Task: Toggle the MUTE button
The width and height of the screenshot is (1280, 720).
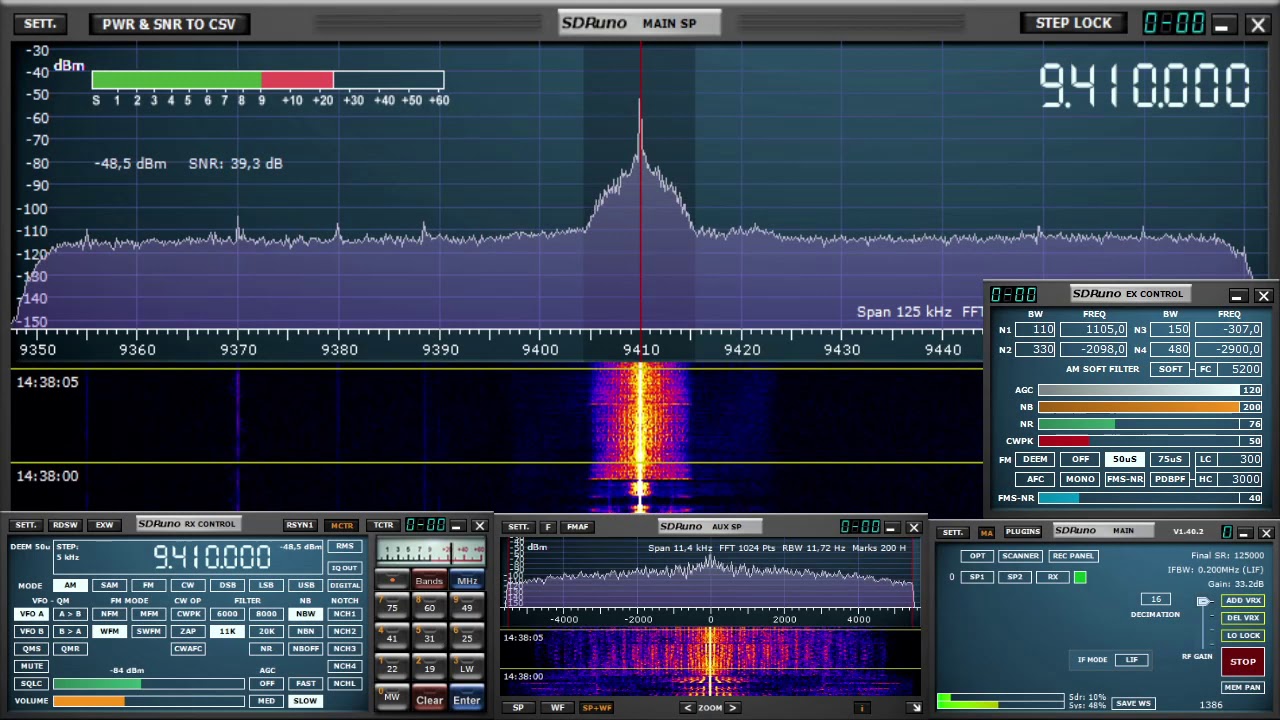Action: coord(31,665)
